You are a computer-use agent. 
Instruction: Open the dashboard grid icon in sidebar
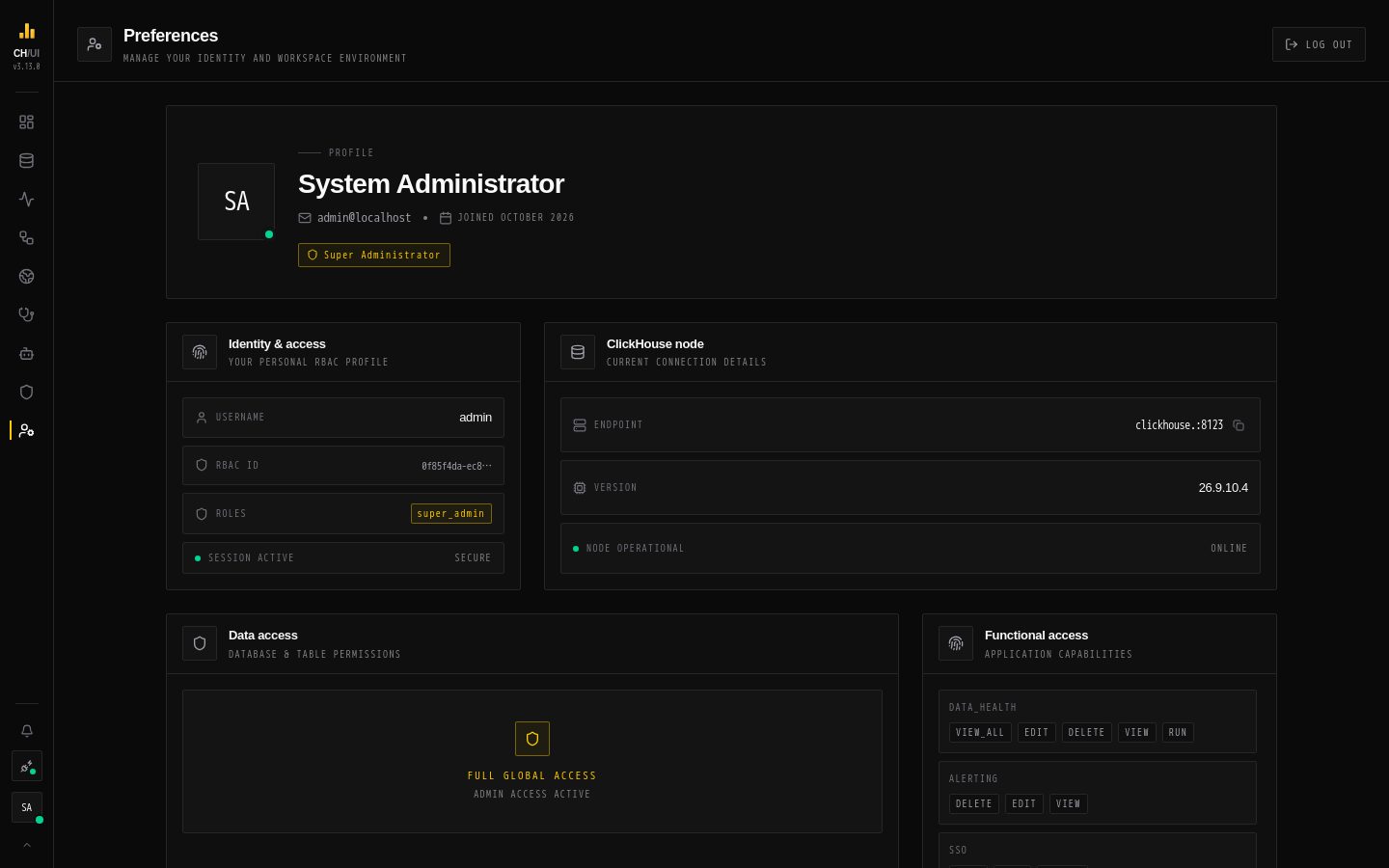tap(26, 122)
